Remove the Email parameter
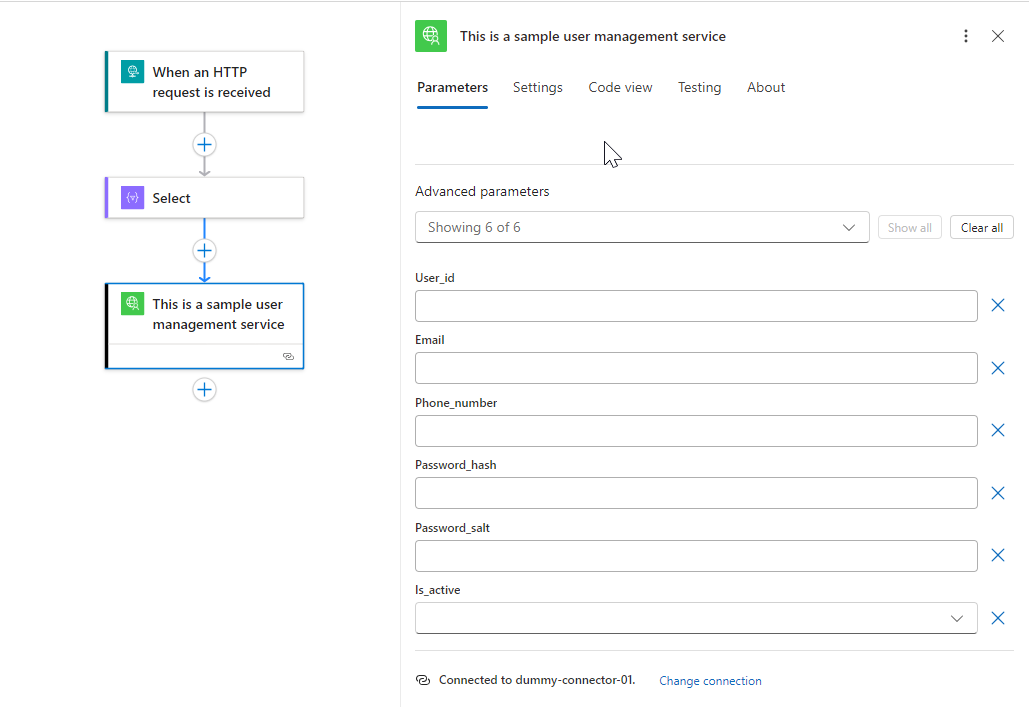The width and height of the screenshot is (1029, 707). (997, 368)
